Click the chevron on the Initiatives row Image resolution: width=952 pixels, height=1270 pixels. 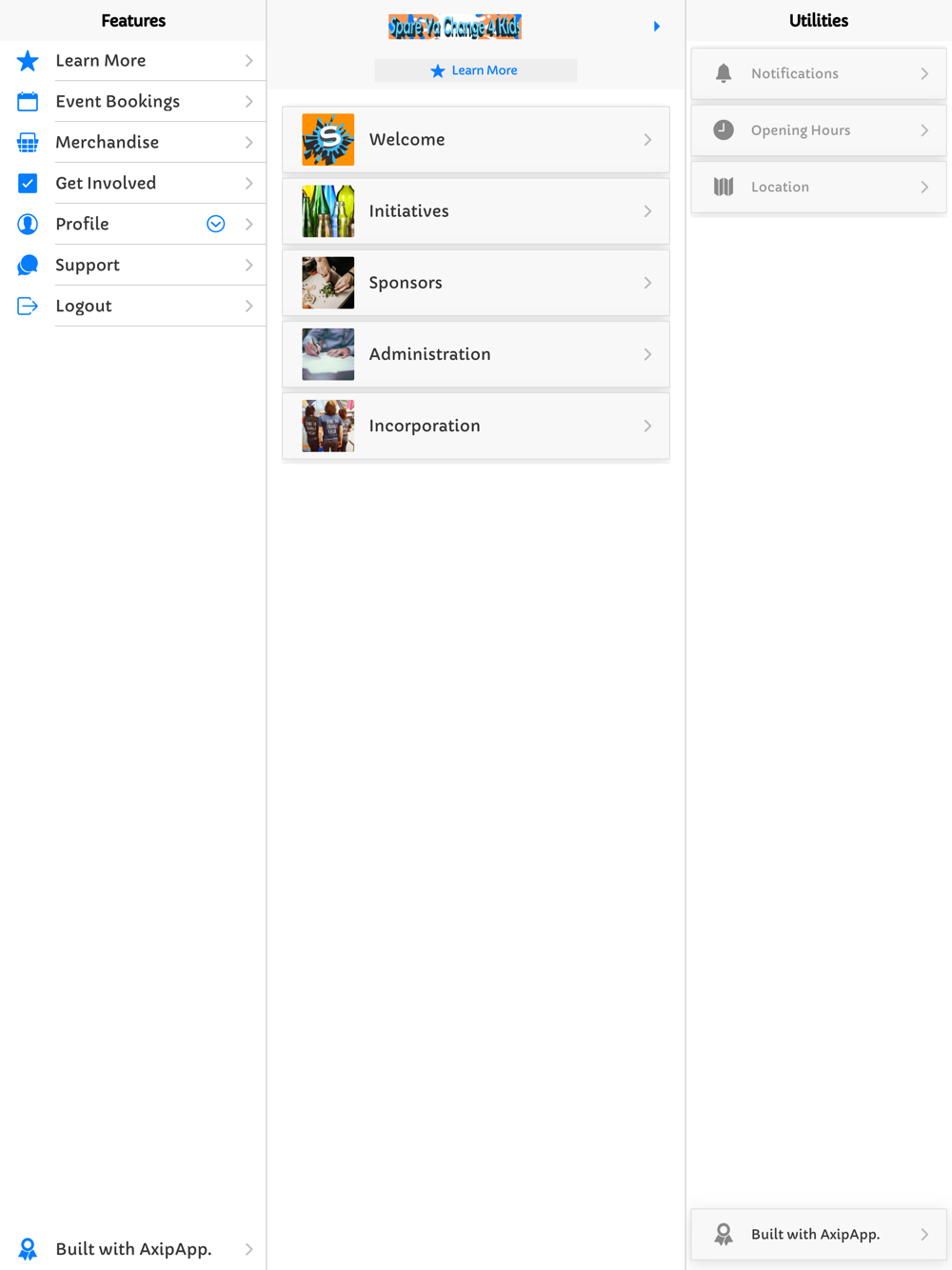647,211
